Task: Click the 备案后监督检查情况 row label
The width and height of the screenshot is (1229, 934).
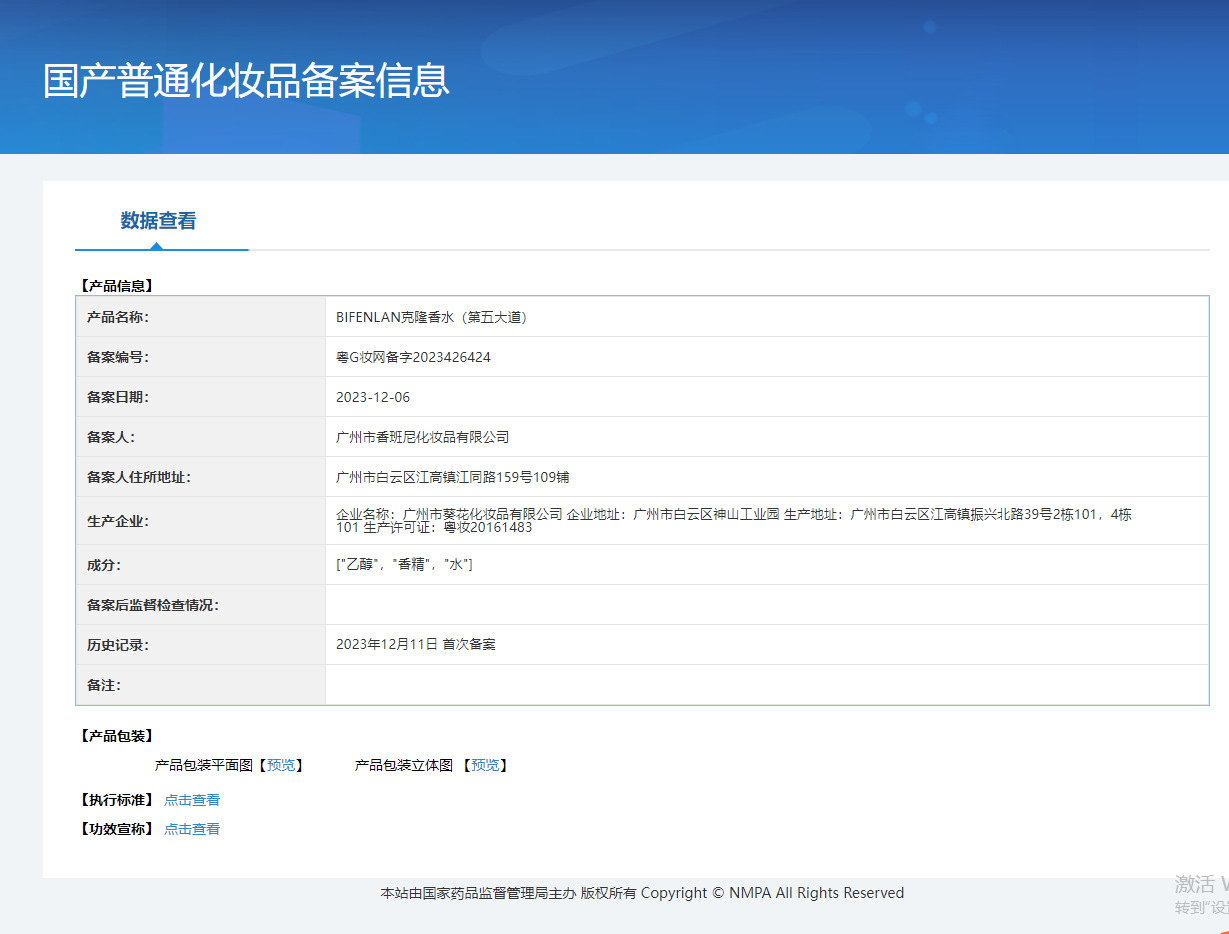Action: tap(153, 605)
